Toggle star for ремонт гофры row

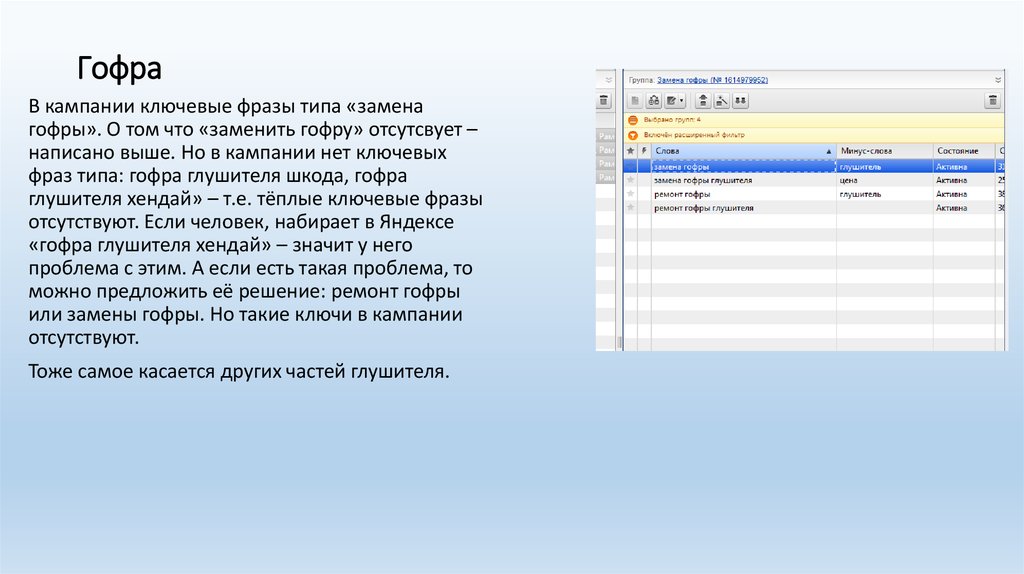point(631,194)
